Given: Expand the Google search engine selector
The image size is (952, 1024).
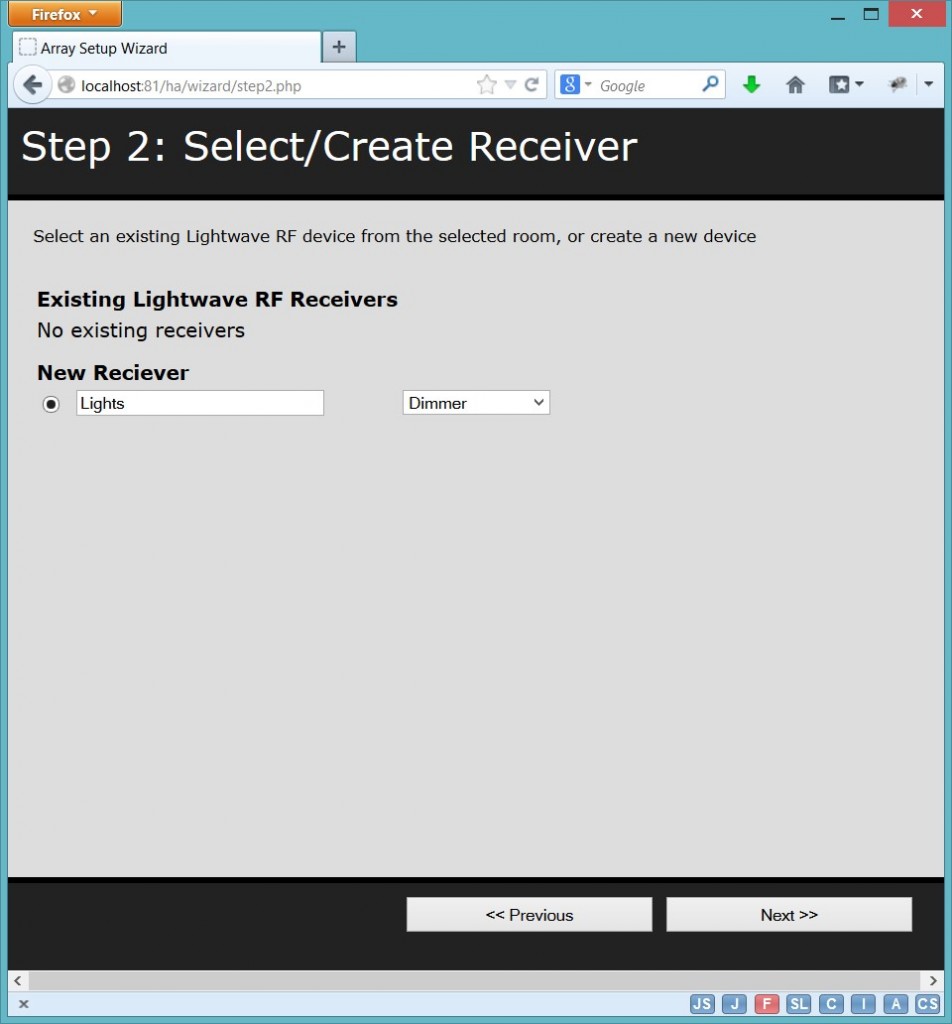Looking at the screenshot, I should pyautogui.click(x=575, y=85).
